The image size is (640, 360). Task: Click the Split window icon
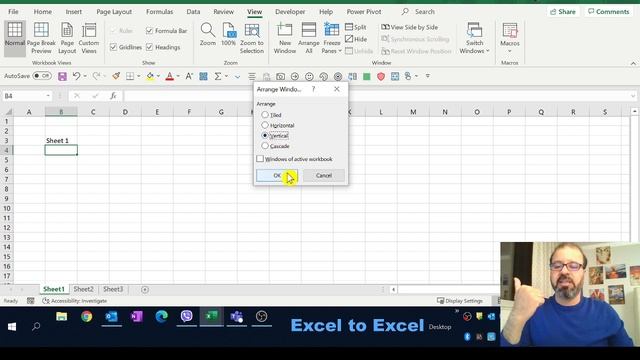(356, 27)
